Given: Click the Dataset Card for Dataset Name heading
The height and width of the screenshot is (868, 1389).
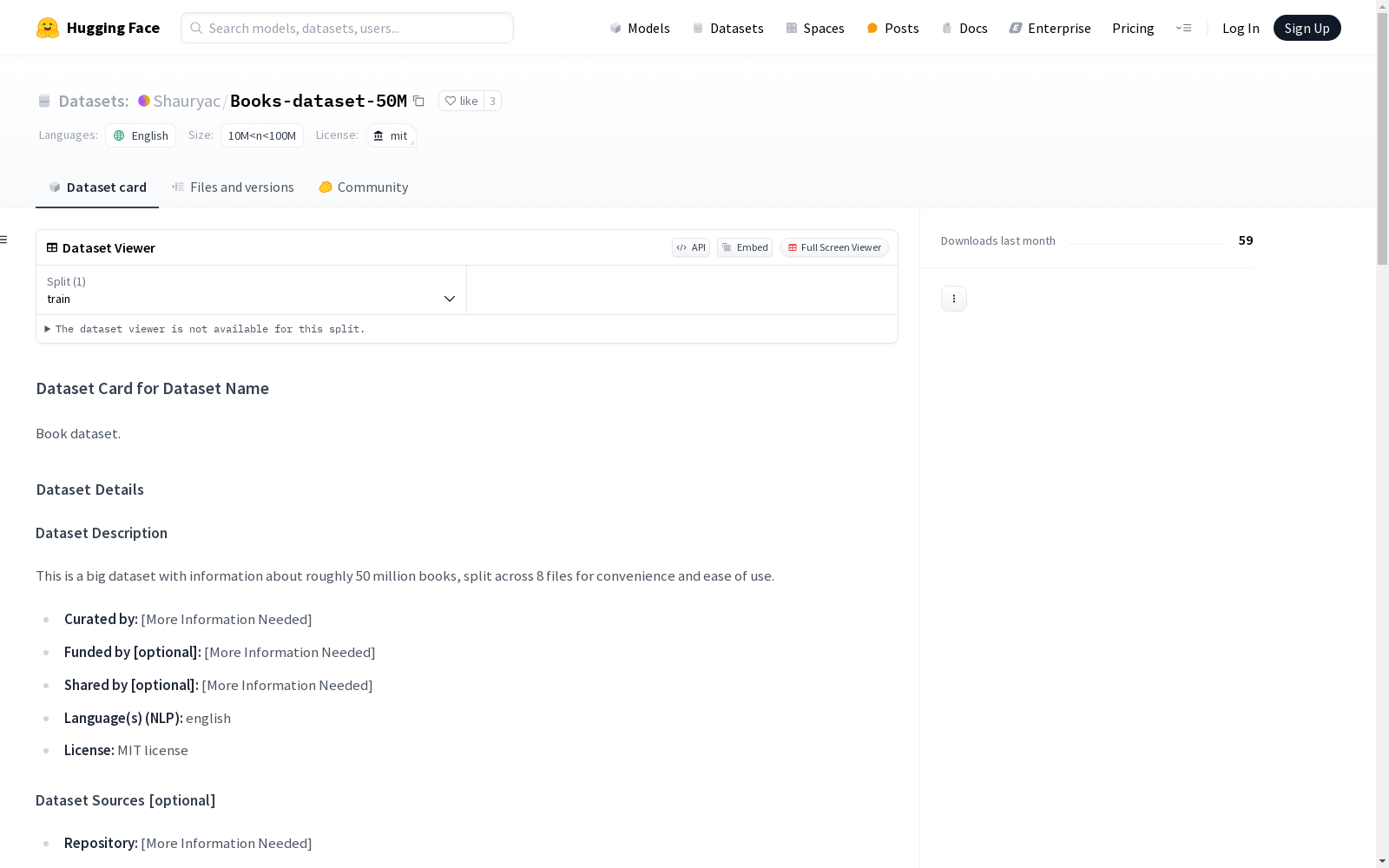Looking at the screenshot, I should click(x=152, y=389).
